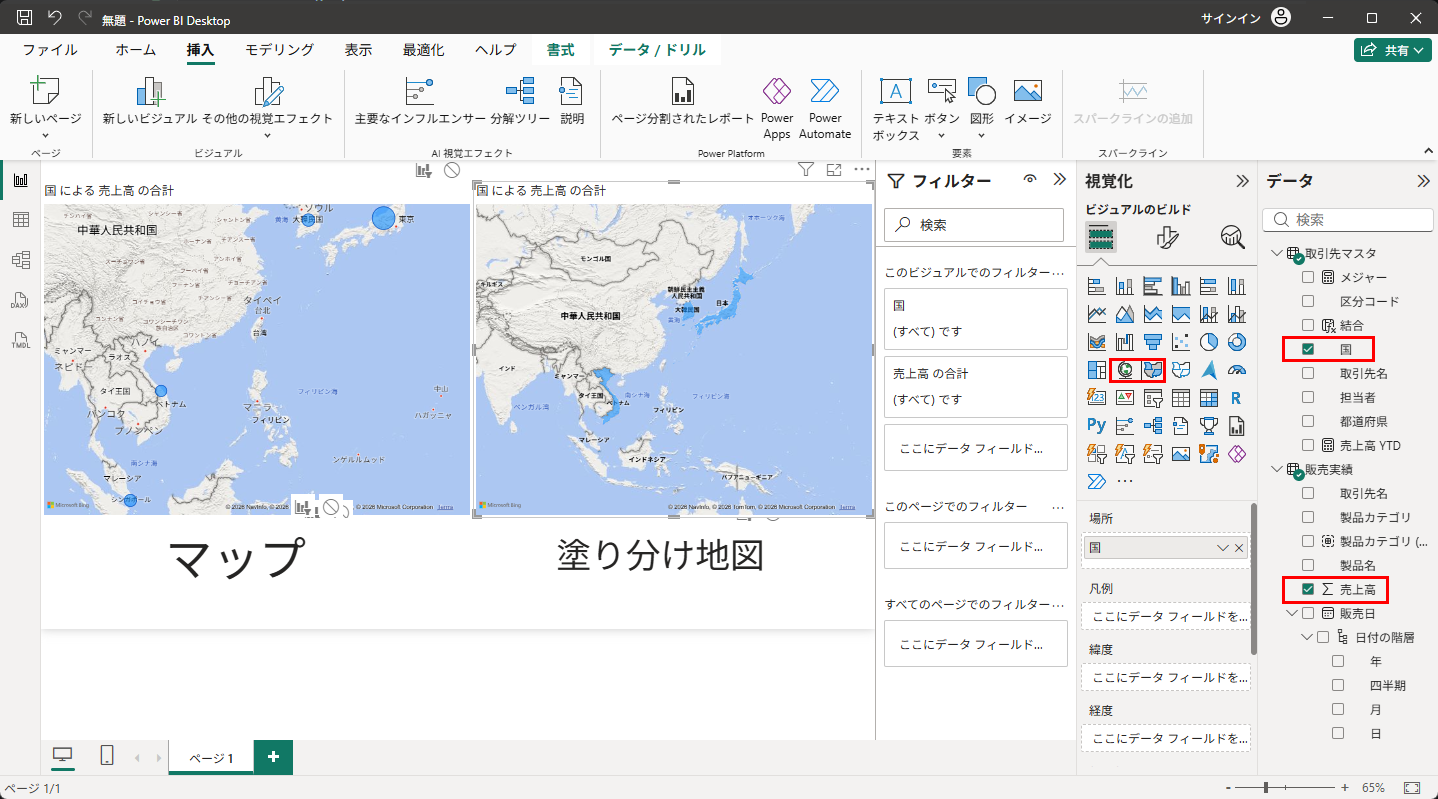Select the Donut chart visual icon
The height and width of the screenshot is (799, 1438).
click(1237, 342)
